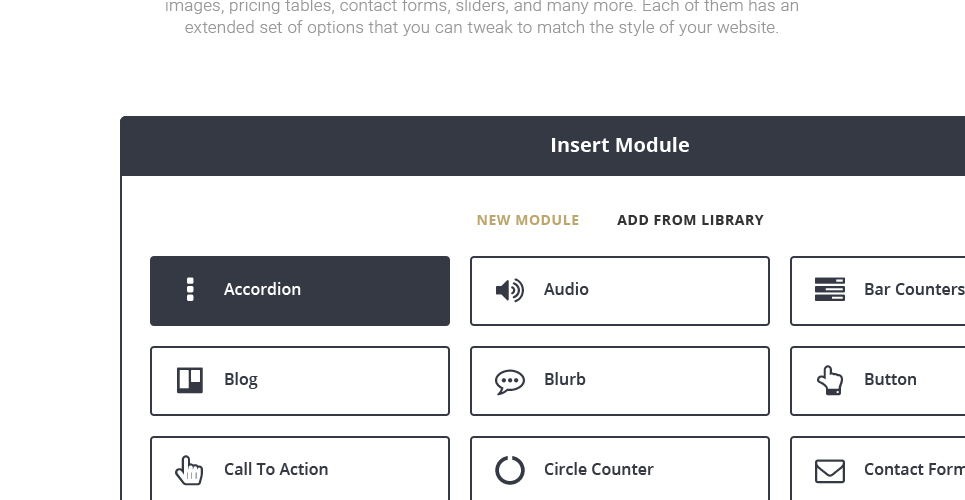The width and height of the screenshot is (965, 500).
Task: Click the Blurb speech bubble icon
Action: coord(510,382)
